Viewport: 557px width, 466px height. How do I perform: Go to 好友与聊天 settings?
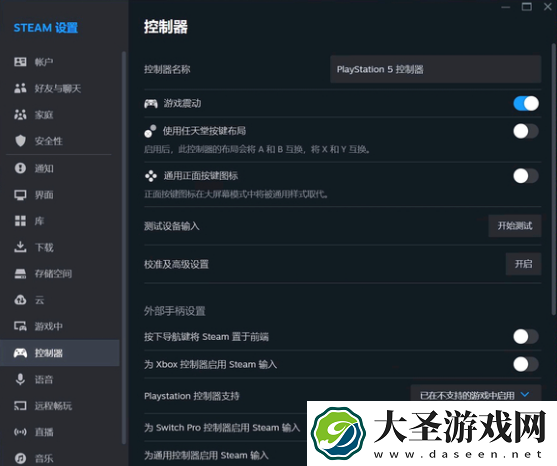[x=60, y=88]
